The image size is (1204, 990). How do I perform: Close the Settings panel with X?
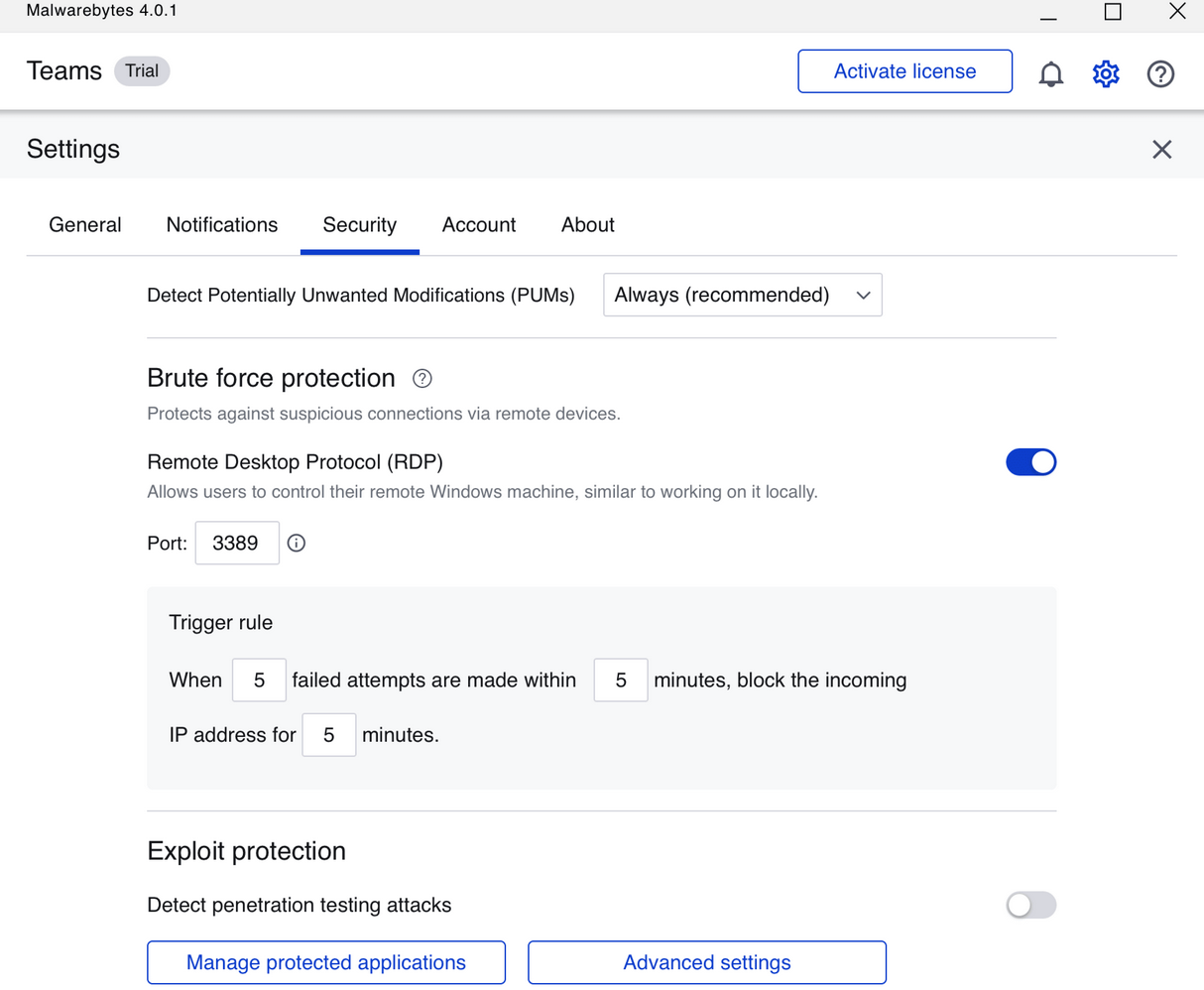pos(1161,149)
